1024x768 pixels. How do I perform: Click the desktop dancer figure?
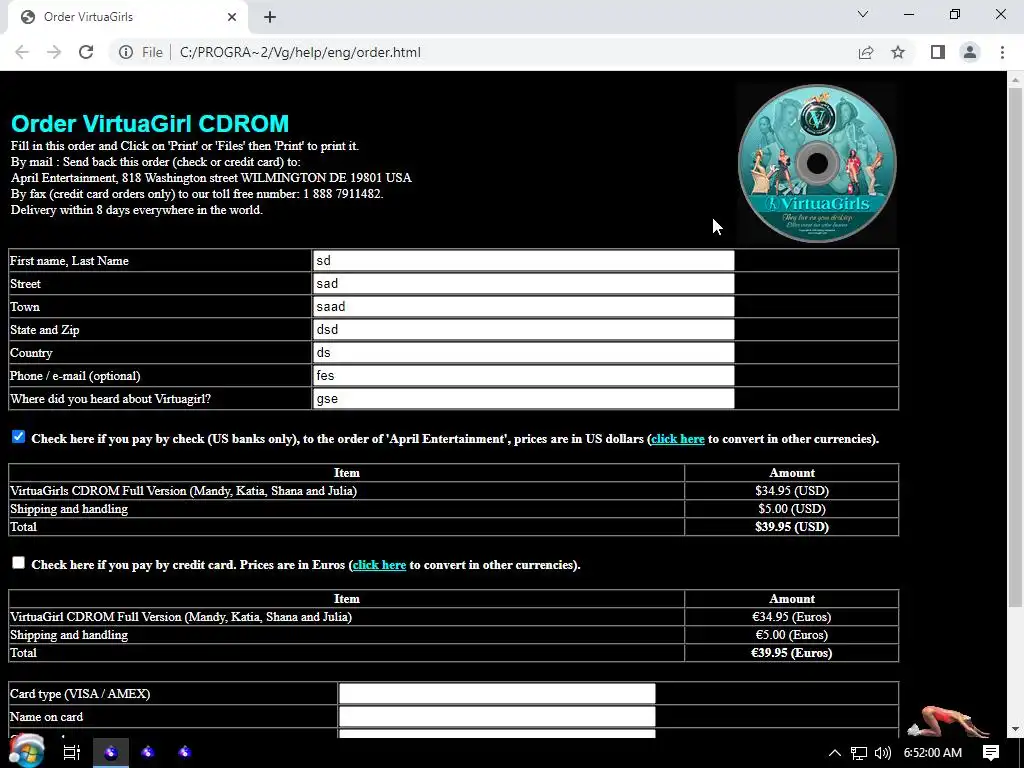point(948,722)
